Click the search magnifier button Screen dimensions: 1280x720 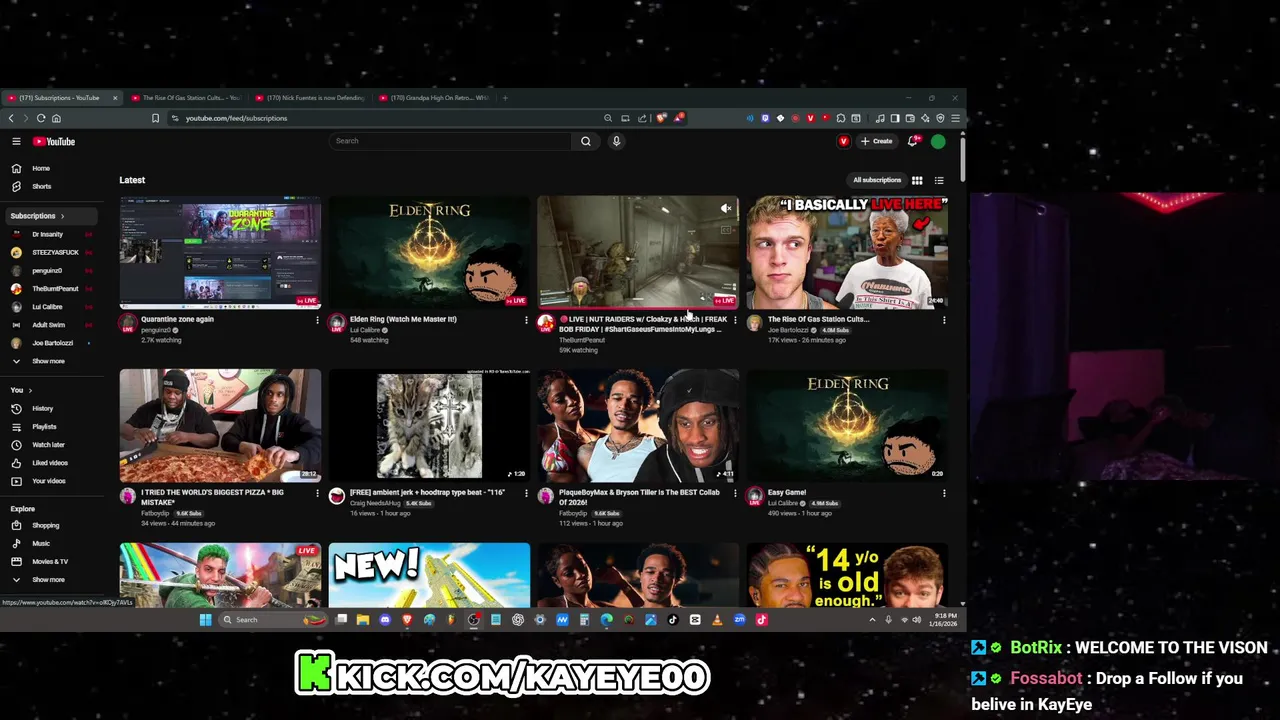[x=586, y=141]
